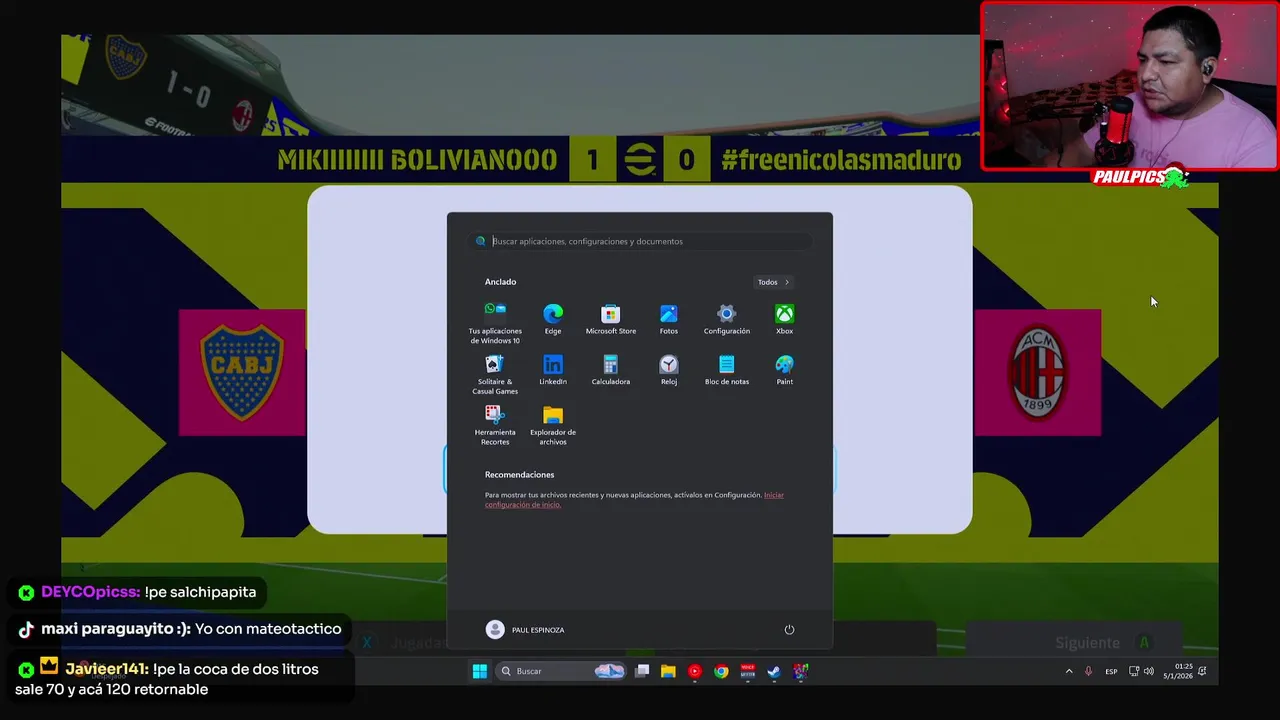Open the notifications bell icon
This screenshot has width=1280, height=720.
coord(1202,671)
